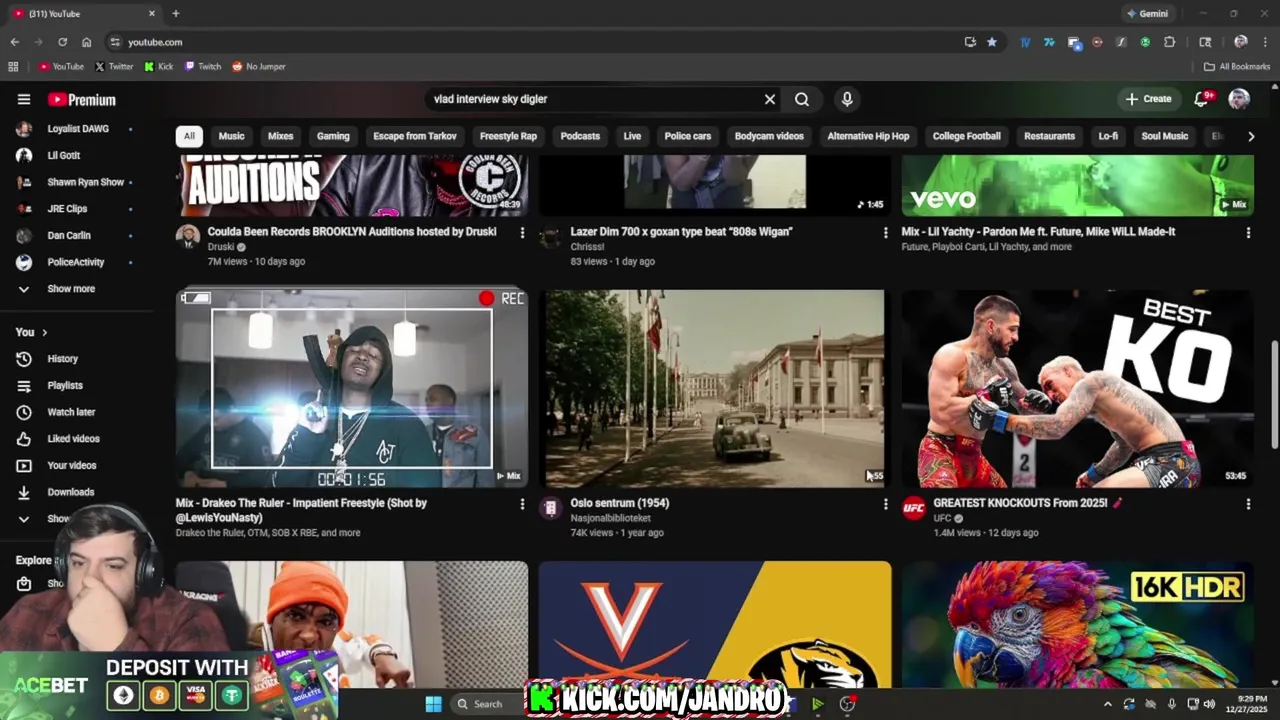Reload the page

(x=62, y=42)
